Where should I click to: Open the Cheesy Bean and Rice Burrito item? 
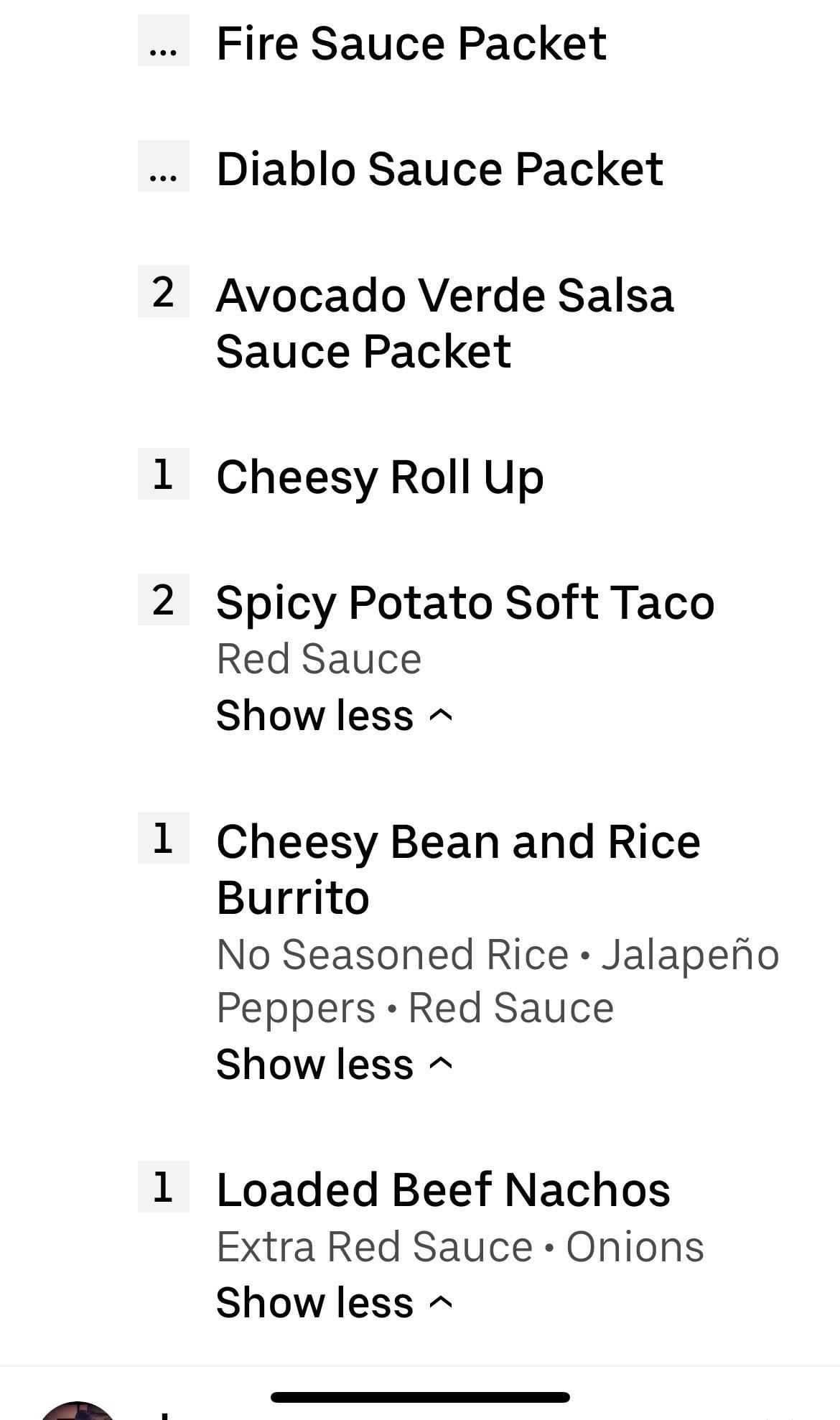(458, 869)
